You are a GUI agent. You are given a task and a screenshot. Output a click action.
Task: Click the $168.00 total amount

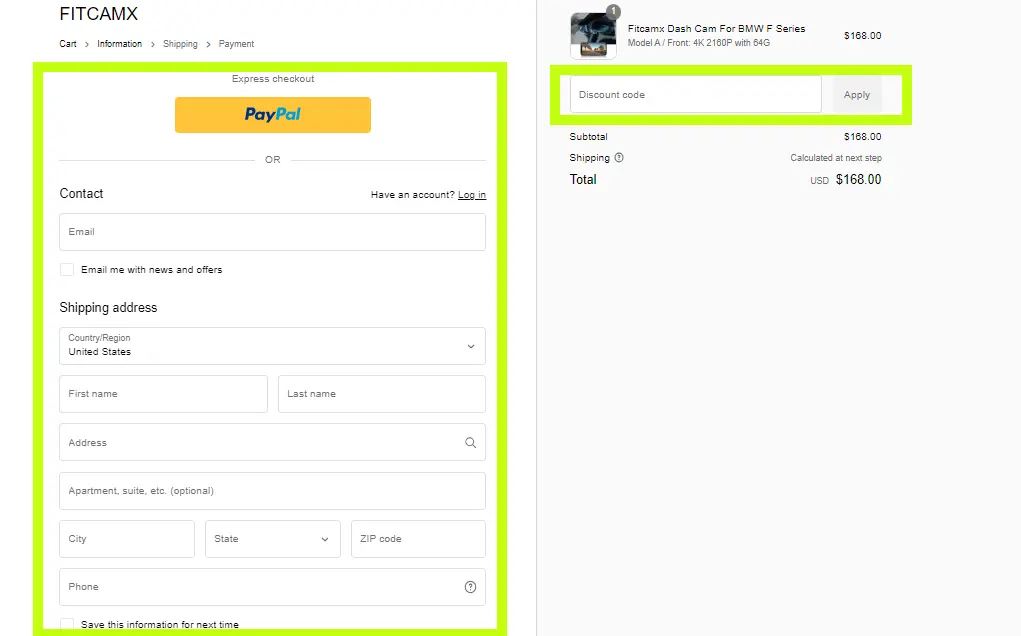(858, 180)
